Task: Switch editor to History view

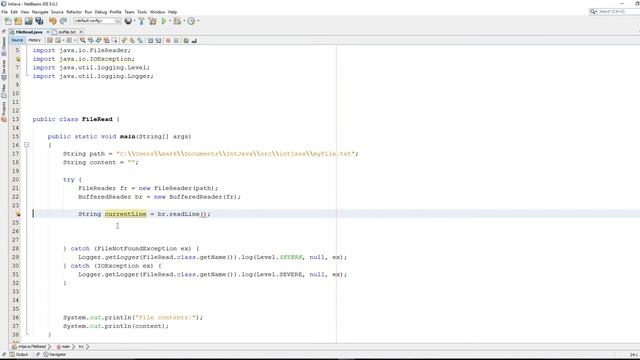Action: (x=34, y=40)
